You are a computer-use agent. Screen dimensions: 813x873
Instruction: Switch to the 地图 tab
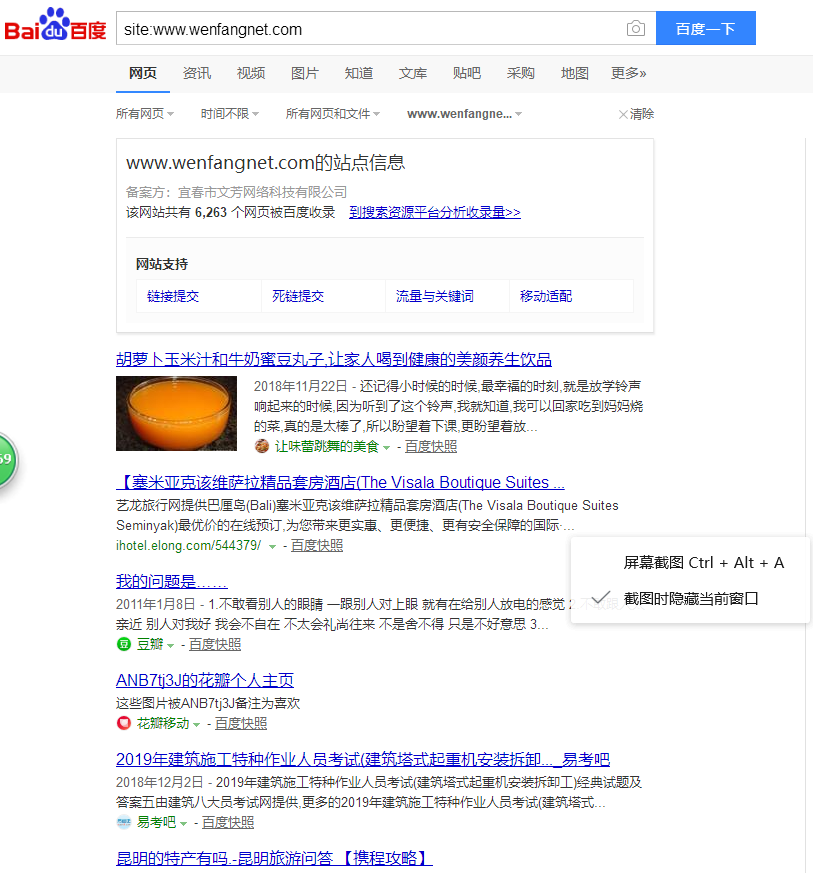[x=575, y=73]
